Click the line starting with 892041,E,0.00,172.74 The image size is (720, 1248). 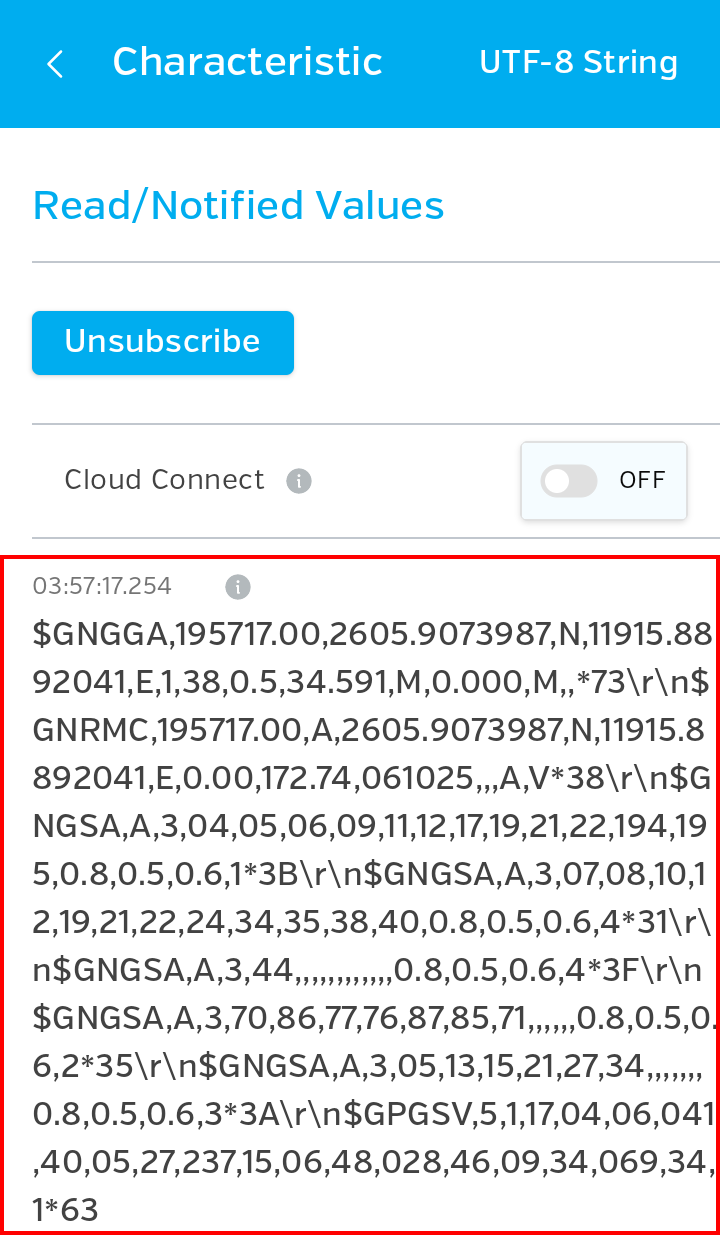pyautogui.click(x=372, y=778)
